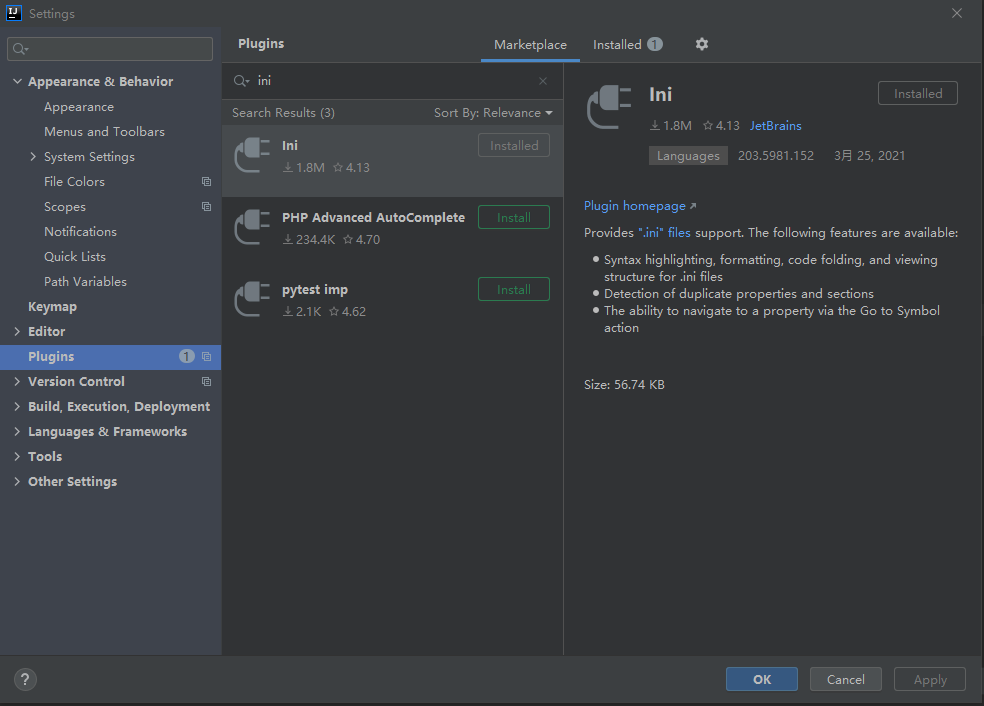Select the pytest imp result name

(315, 290)
